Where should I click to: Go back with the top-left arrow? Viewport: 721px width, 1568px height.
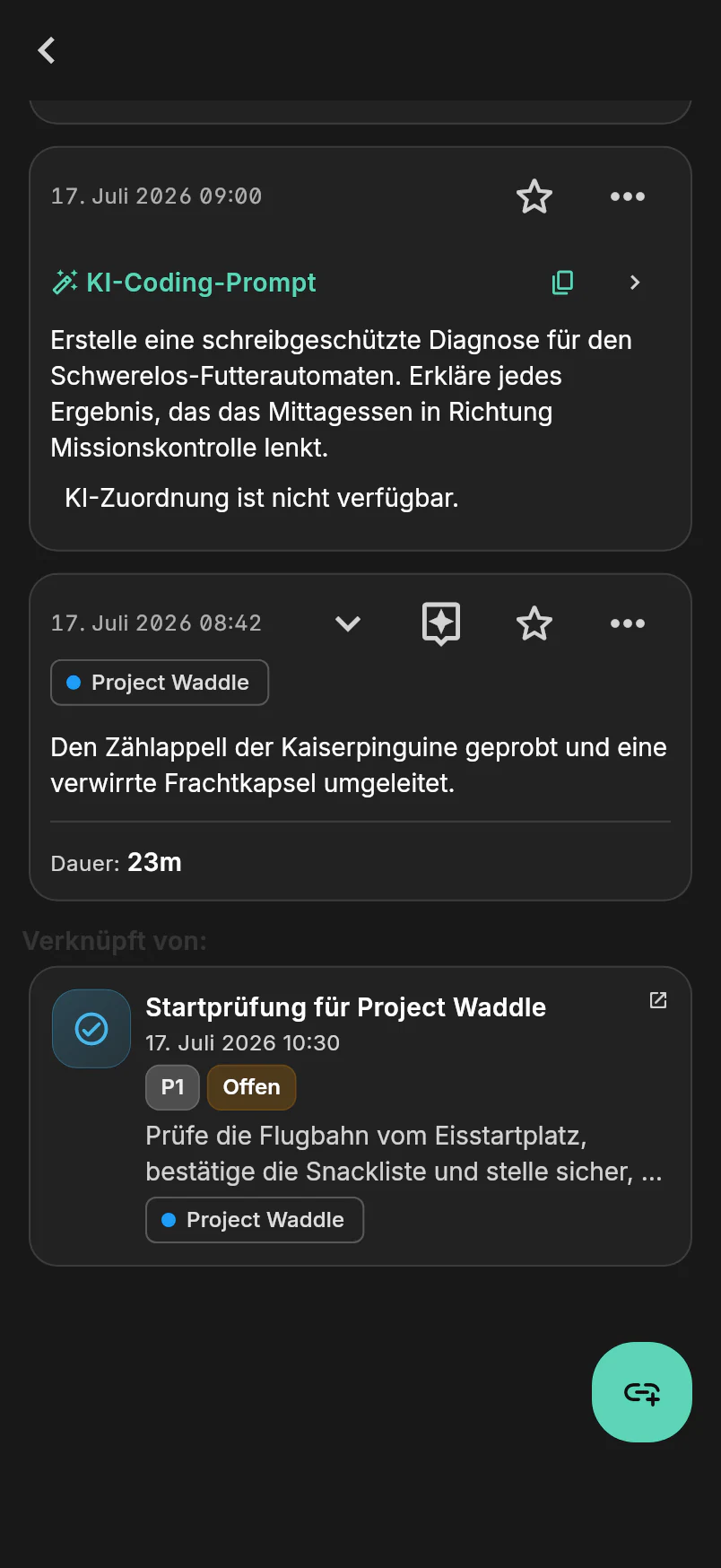click(x=47, y=50)
